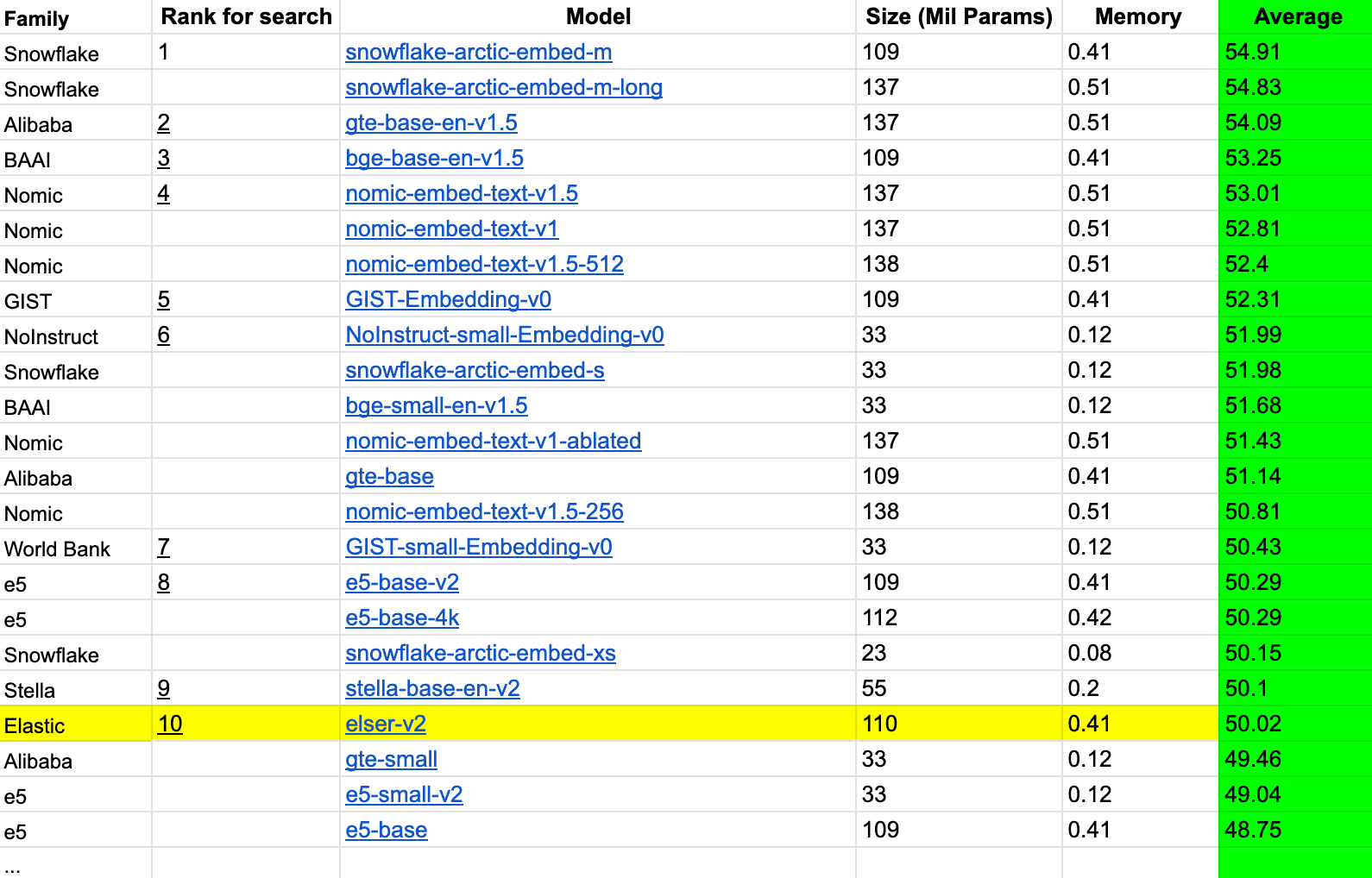Viewport: 1372px width, 878px height.
Task: Click snowflake-arctic-embed-s link
Action: point(475,371)
